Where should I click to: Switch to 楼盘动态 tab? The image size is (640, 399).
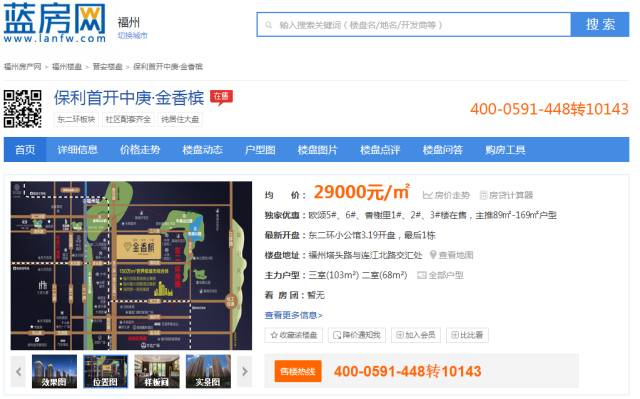click(202, 150)
